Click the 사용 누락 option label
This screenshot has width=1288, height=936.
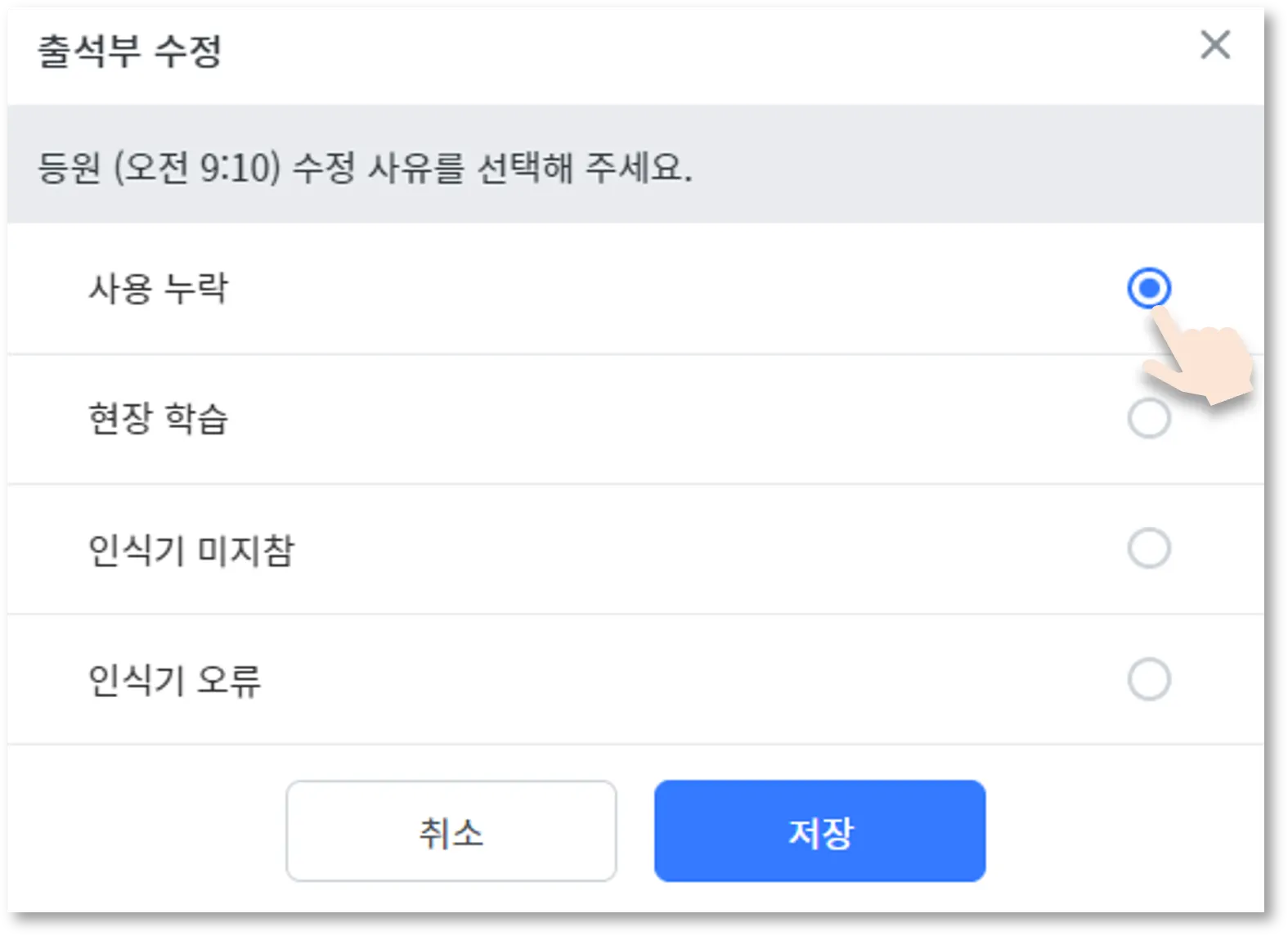click(x=159, y=288)
